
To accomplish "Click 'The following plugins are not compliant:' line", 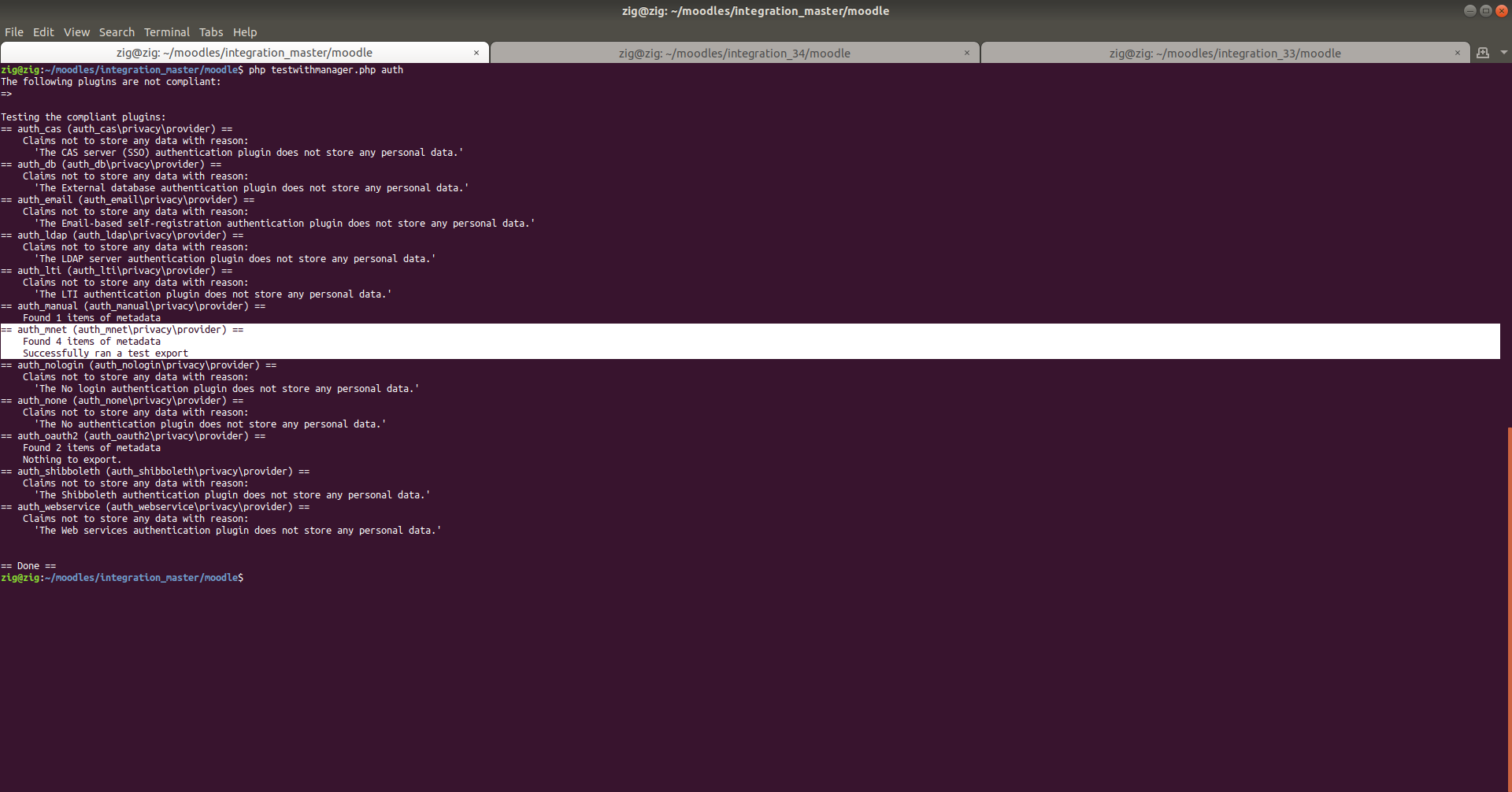I will (111, 82).
